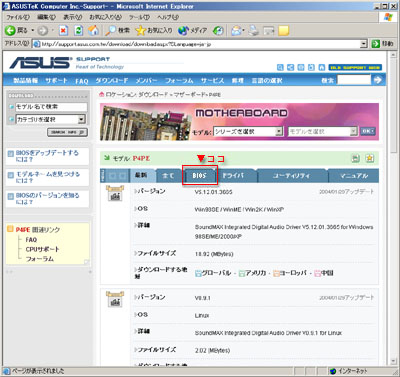The image size is (400, 377).
Task: Click the home icon left of yellow banner
Action: [x=322, y=67]
